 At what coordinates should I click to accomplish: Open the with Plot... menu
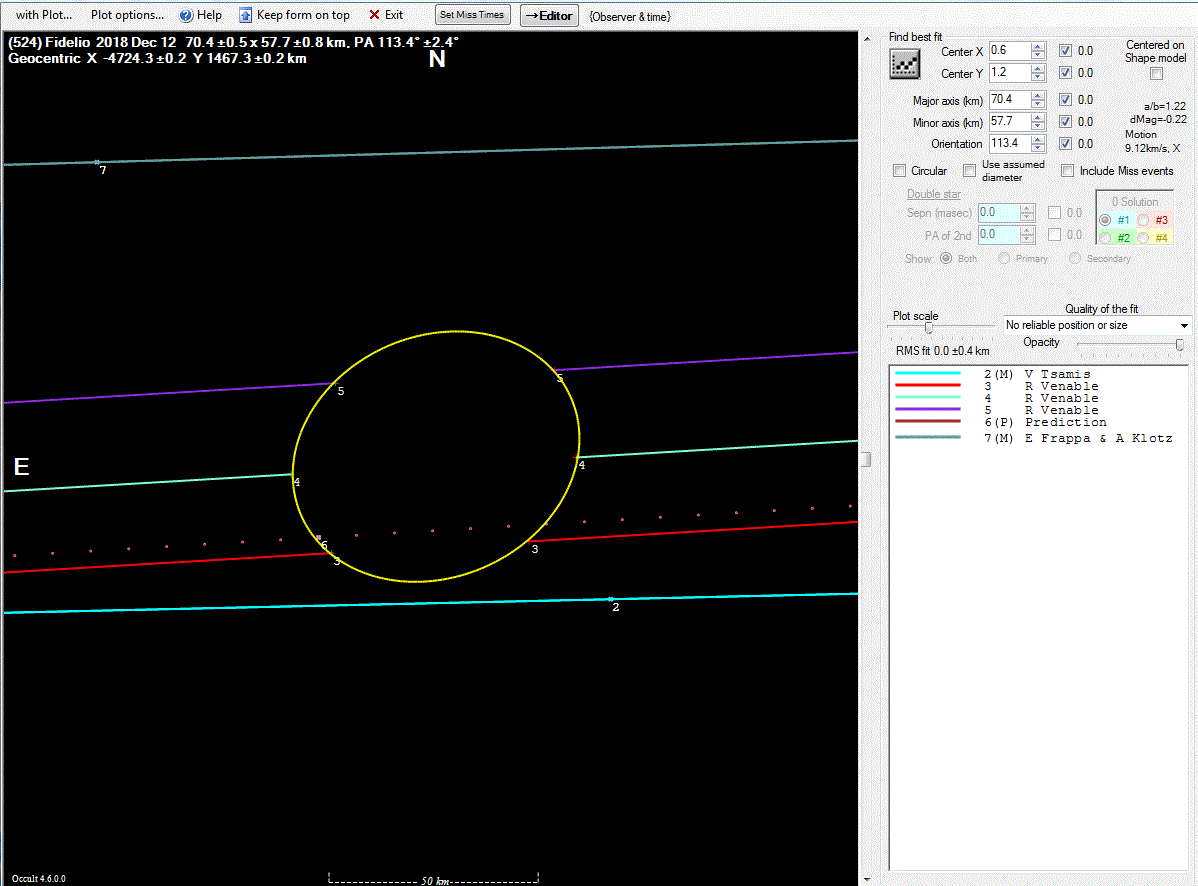[x=44, y=15]
